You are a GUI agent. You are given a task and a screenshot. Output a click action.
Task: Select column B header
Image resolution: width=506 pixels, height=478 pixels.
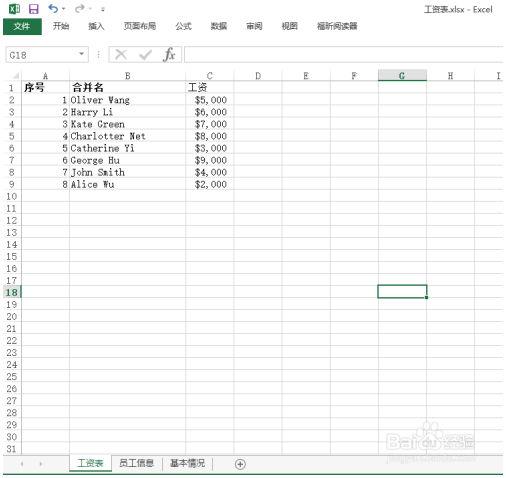point(127,76)
